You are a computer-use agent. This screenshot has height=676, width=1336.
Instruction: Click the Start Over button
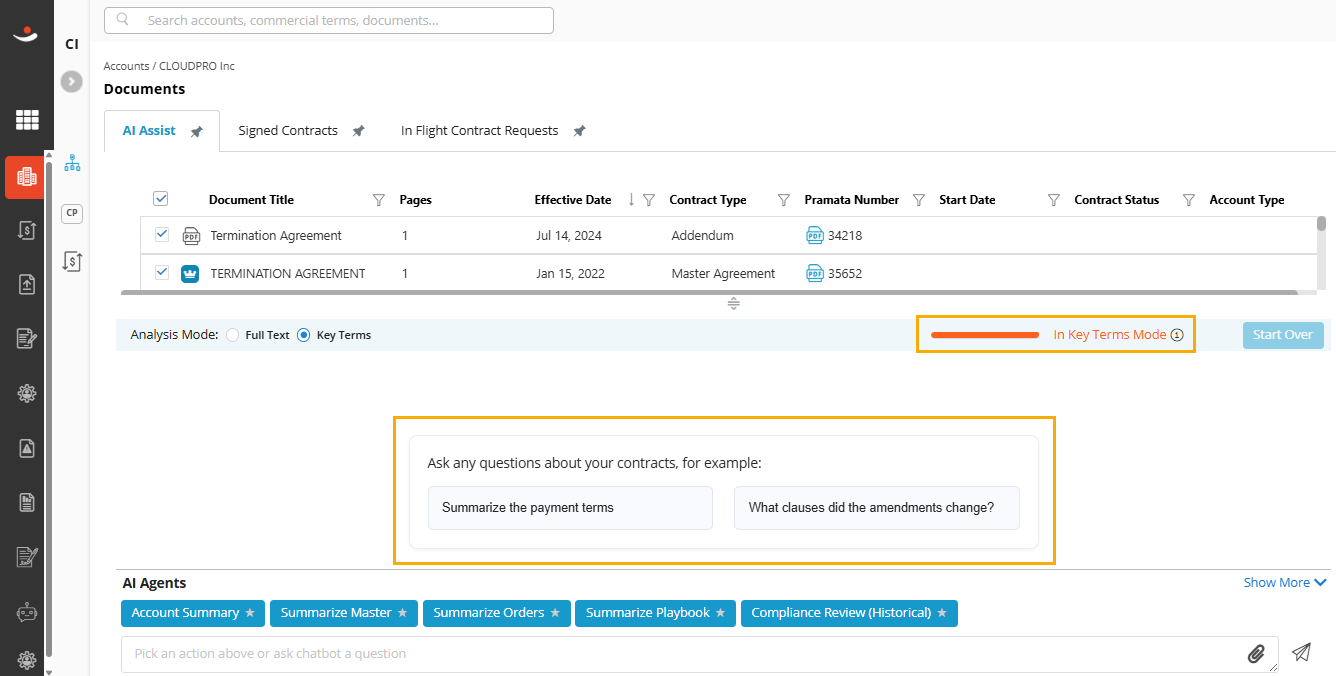pyautogui.click(x=1283, y=335)
